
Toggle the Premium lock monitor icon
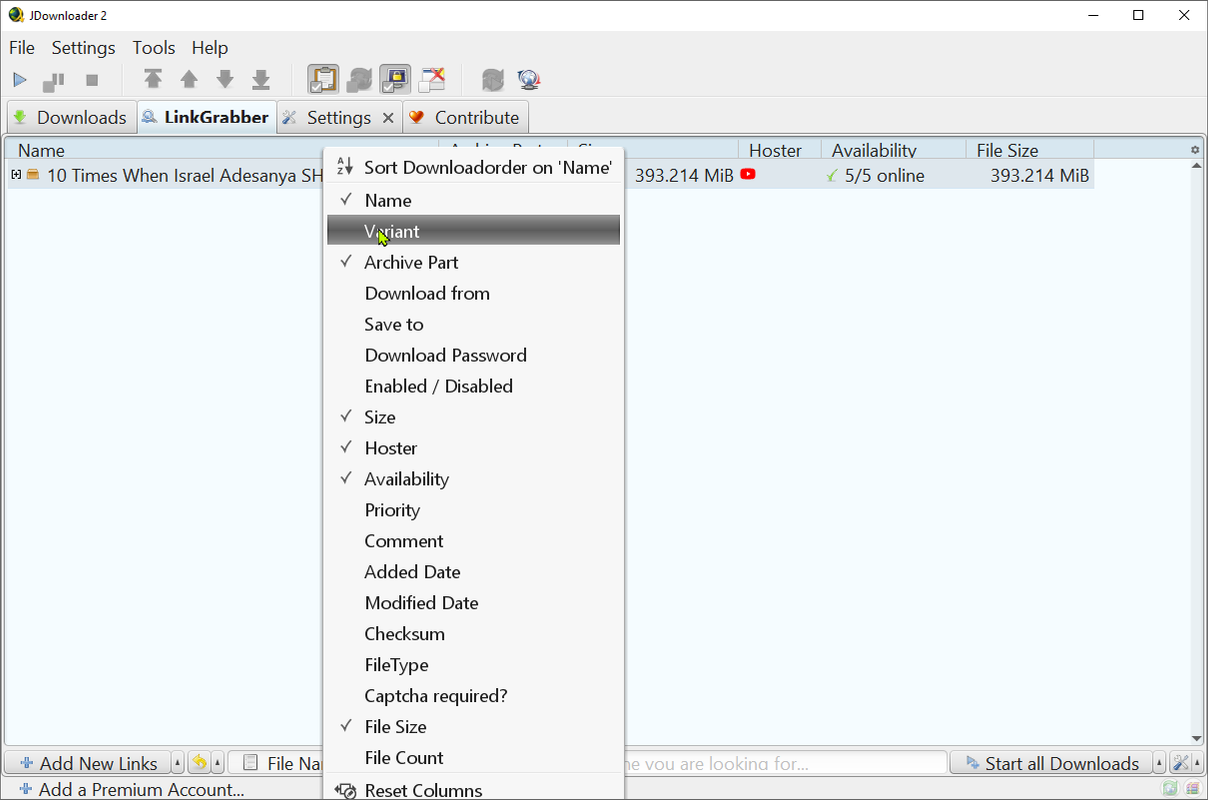[396, 79]
